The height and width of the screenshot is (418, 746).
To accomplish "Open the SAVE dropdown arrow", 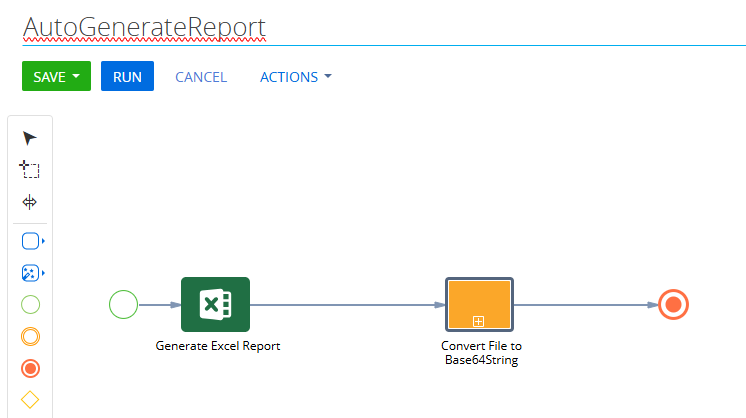I will (76, 76).
